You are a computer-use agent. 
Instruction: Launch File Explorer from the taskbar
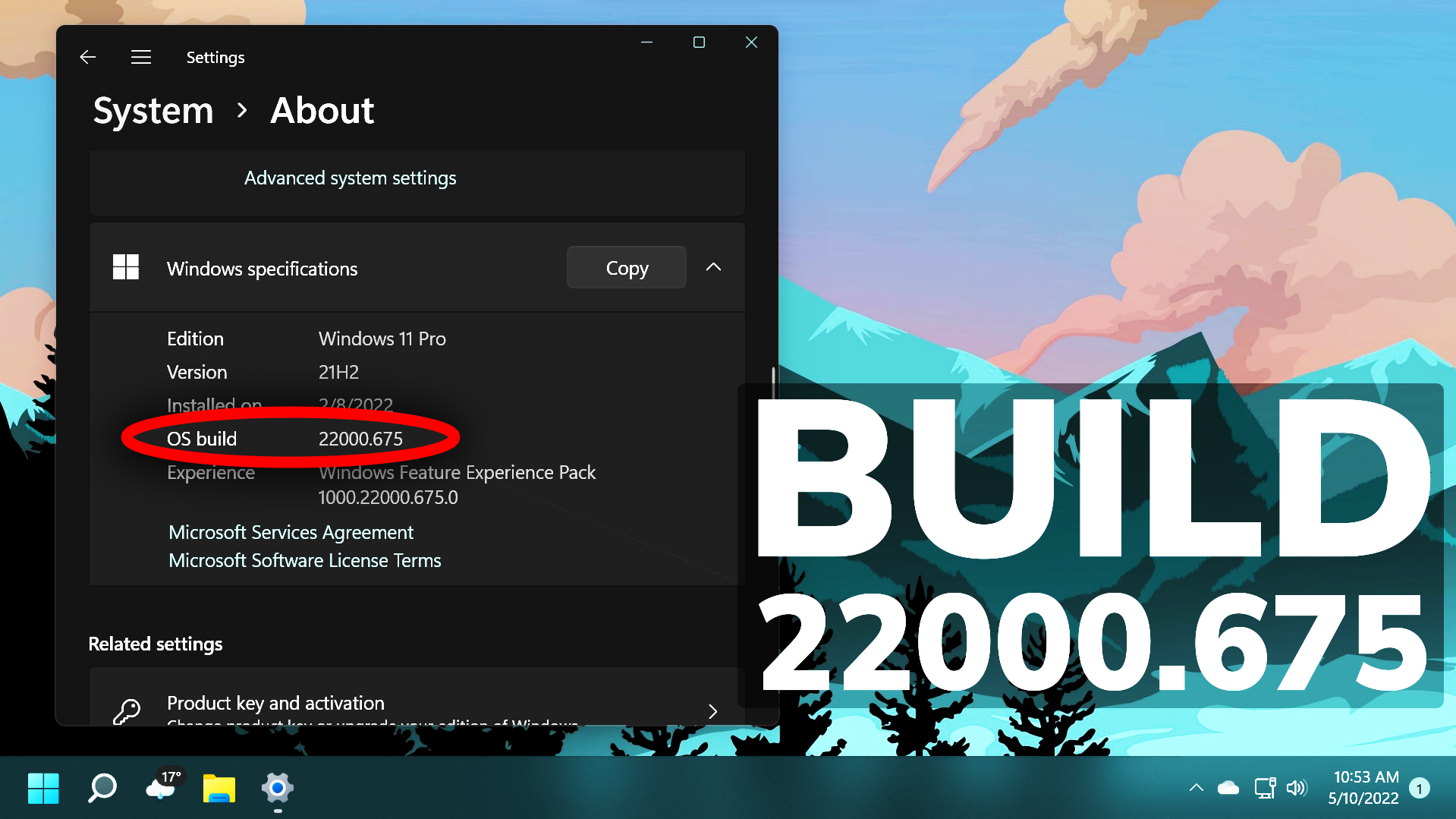point(219,788)
